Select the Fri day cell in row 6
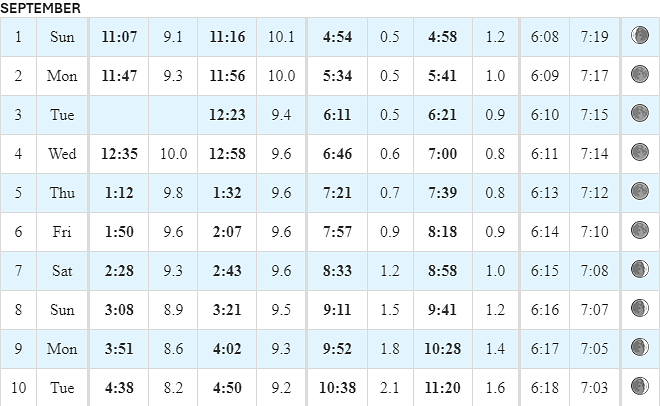660x406 pixels. click(62, 232)
